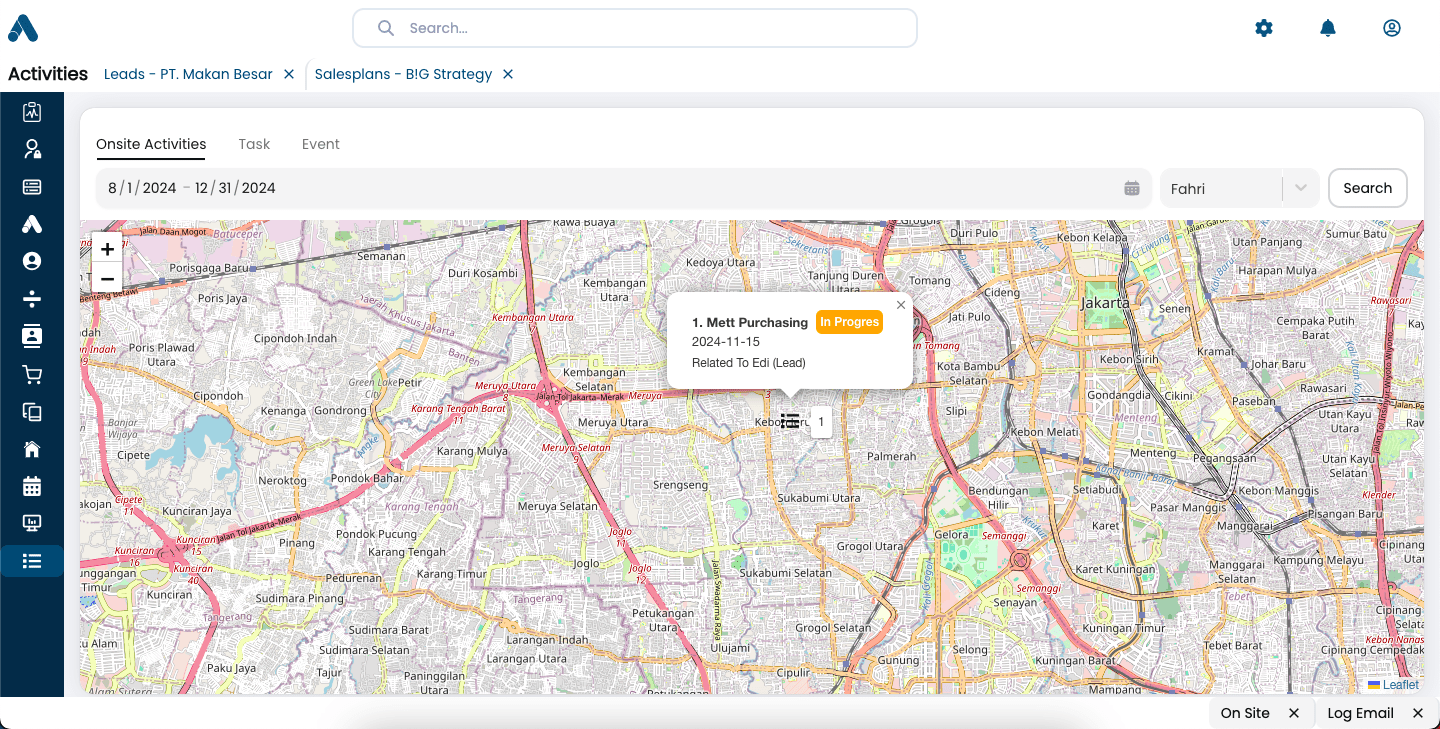Image resolution: width=1440 pixels, height=729 pixels.
Task: Open the On Site bottom panel
Action: [1245, 713]
